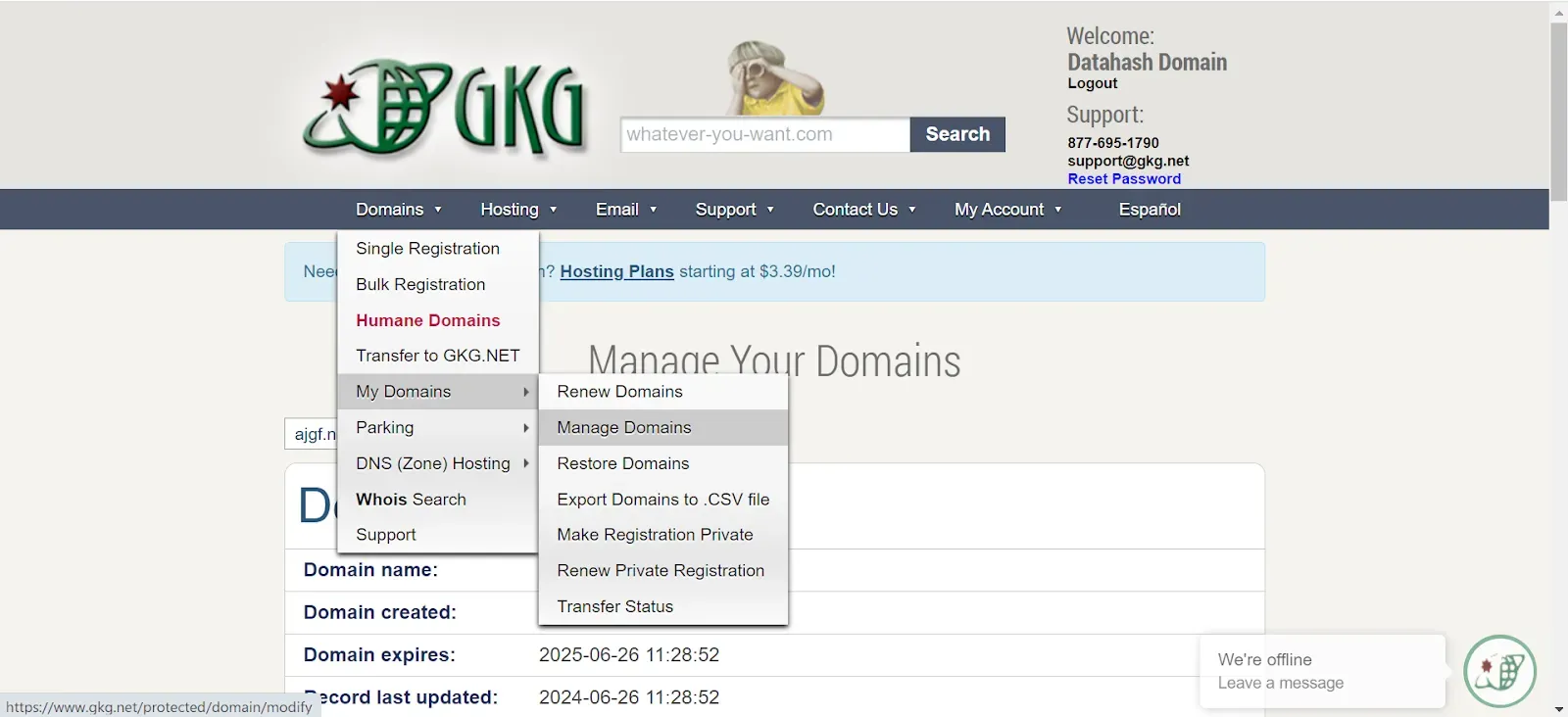Open the Reset Password link
Screen dimensions: 1568x717
pyautogui.click(x=1124, y=179)
